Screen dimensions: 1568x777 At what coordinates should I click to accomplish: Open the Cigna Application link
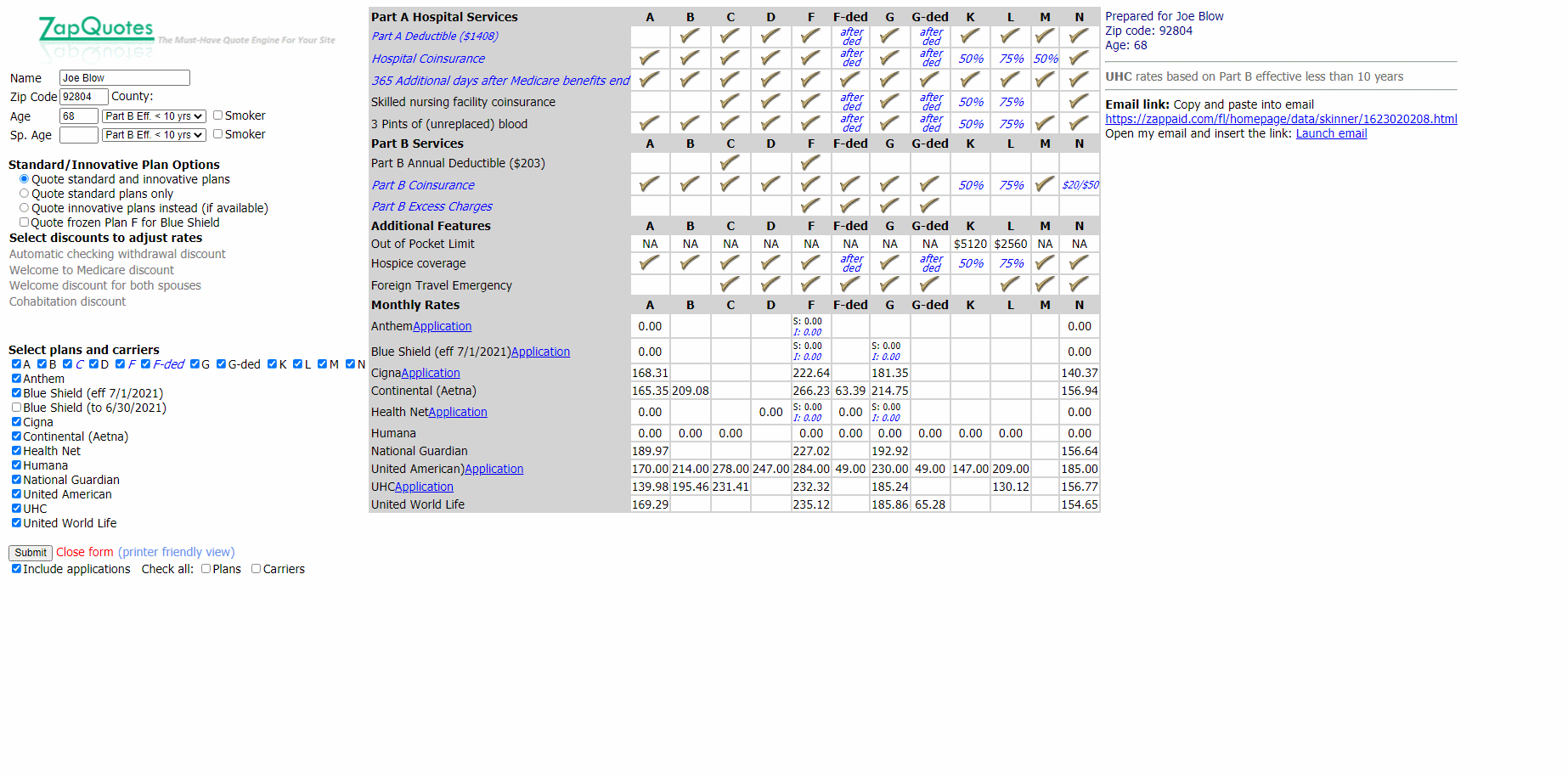click(431, 373)
